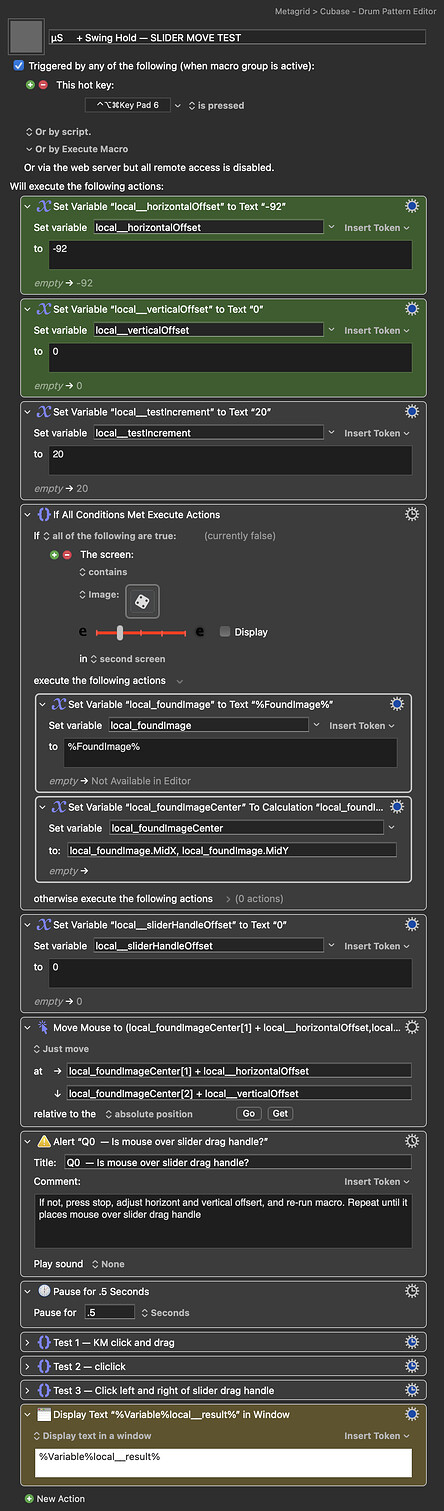444x1511 pixels.
Task: Collapse the Pause for .5 Seconds action
Action: pyautogui.click(x=28, y=1292)
